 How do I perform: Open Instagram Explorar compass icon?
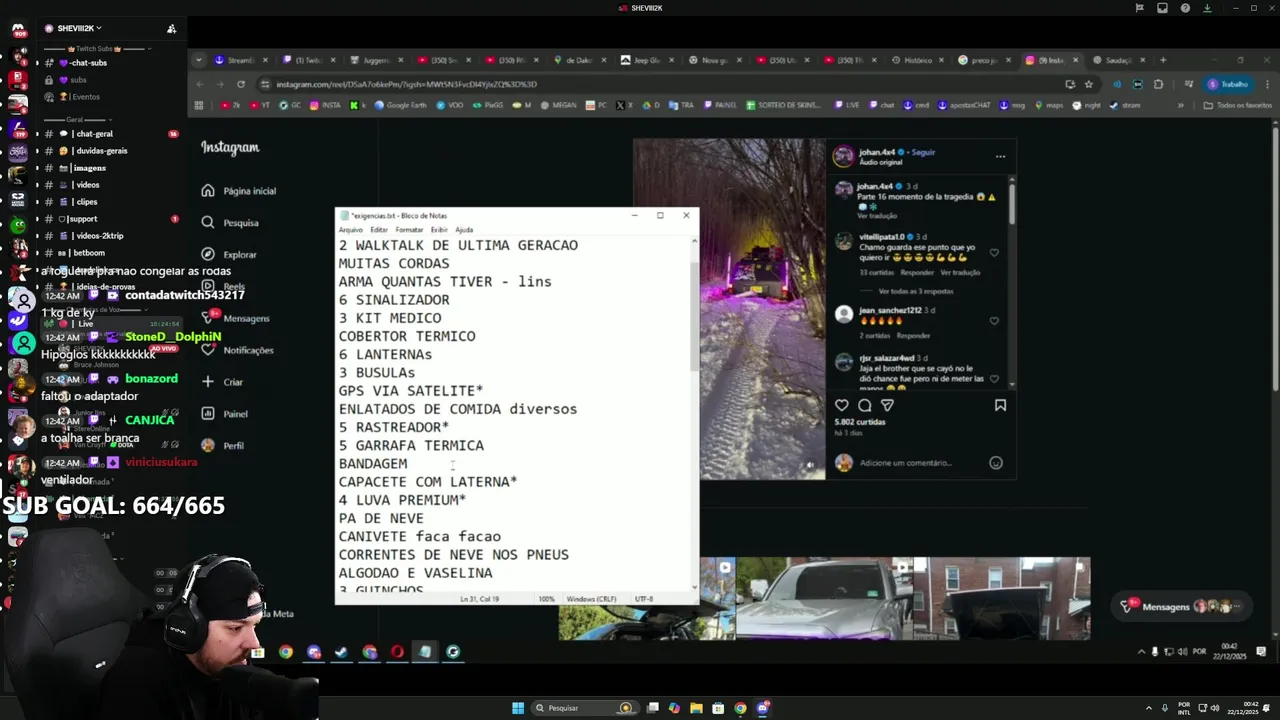[x=208, y=254]
